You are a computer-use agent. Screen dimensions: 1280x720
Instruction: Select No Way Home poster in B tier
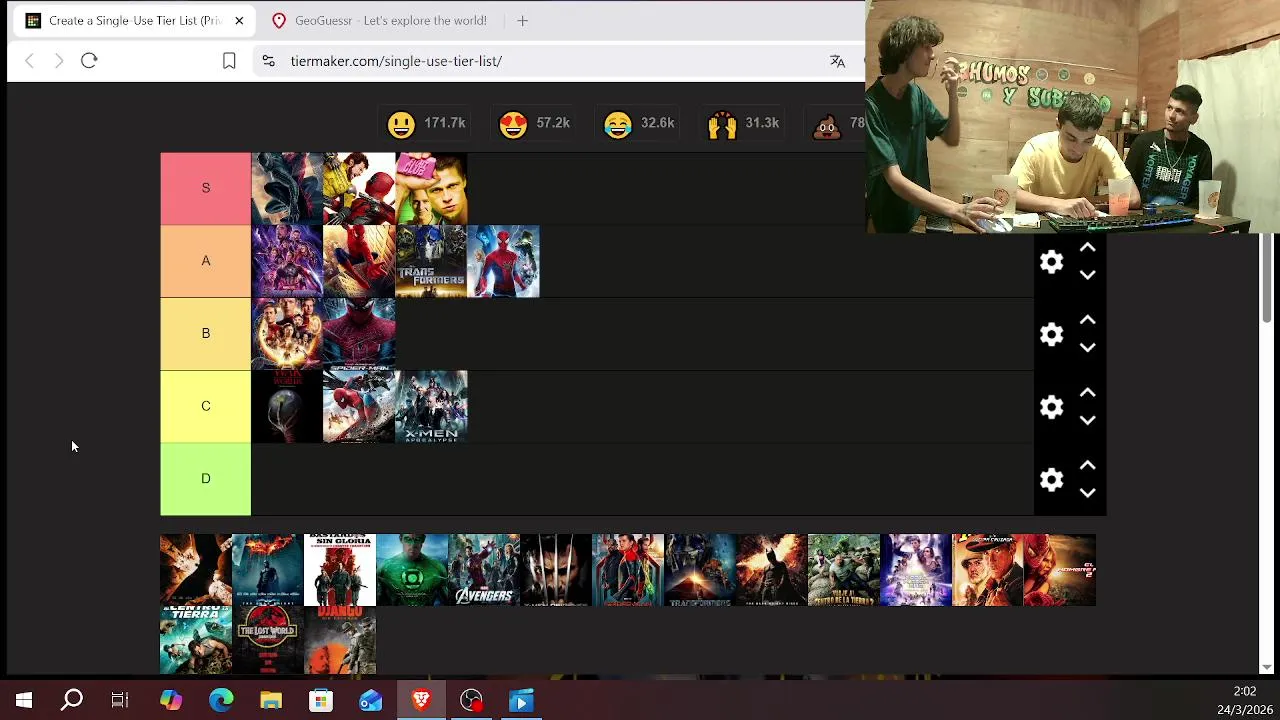pyautogui.click(x=287, y=334)
